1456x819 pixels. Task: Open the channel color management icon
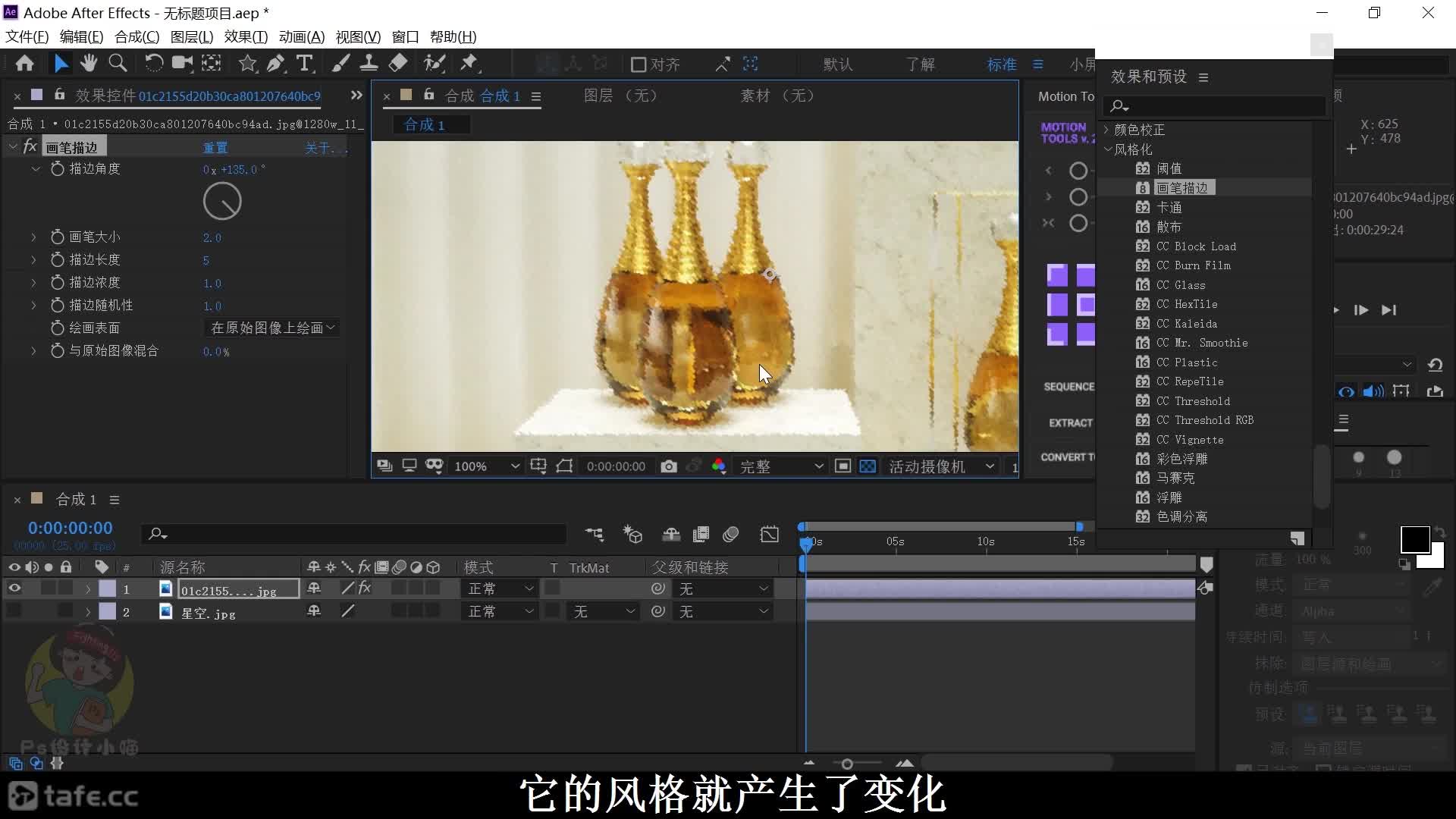click(718, 466)
